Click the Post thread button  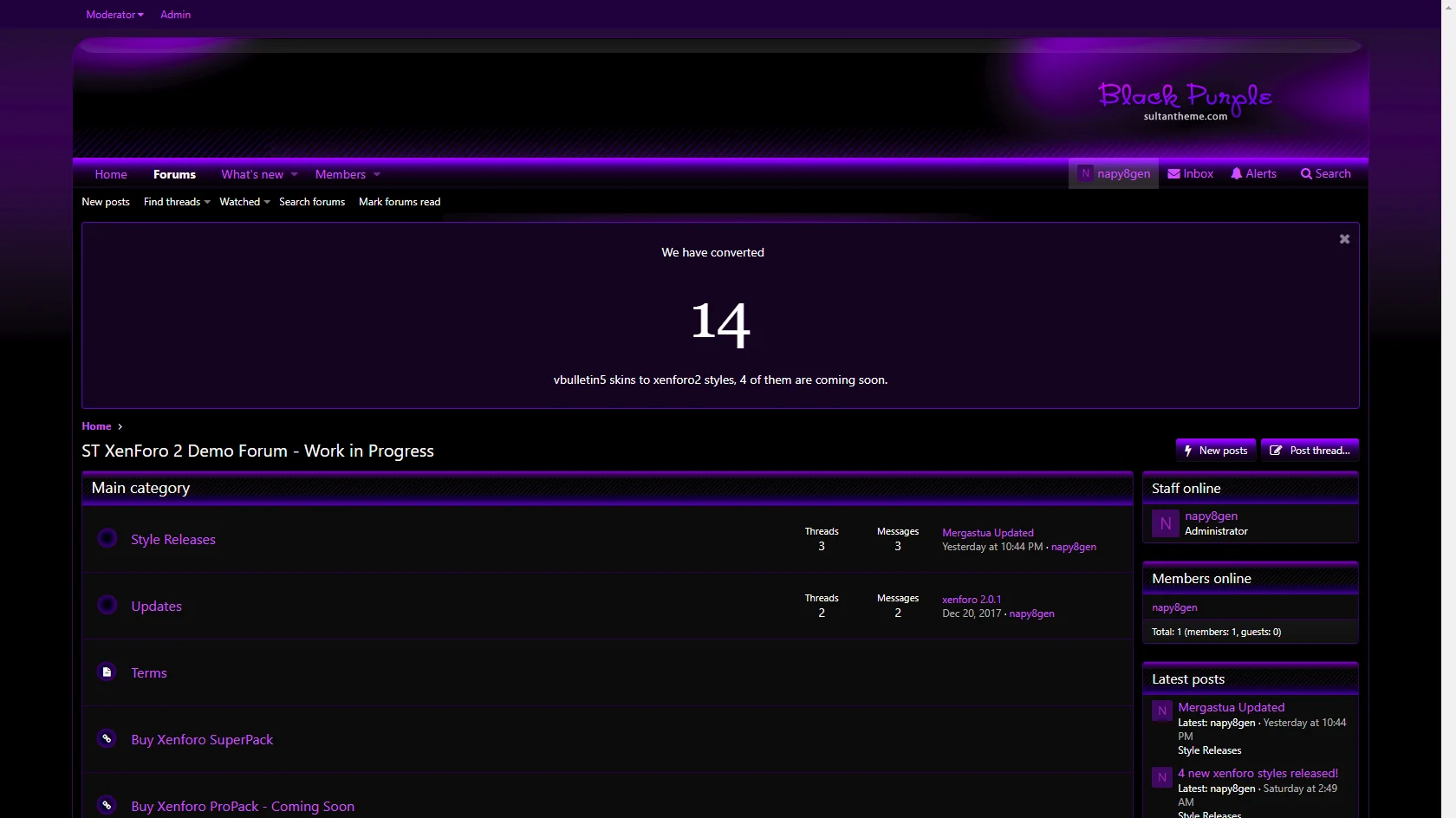pyautogui.click(x=1310, y=449)
